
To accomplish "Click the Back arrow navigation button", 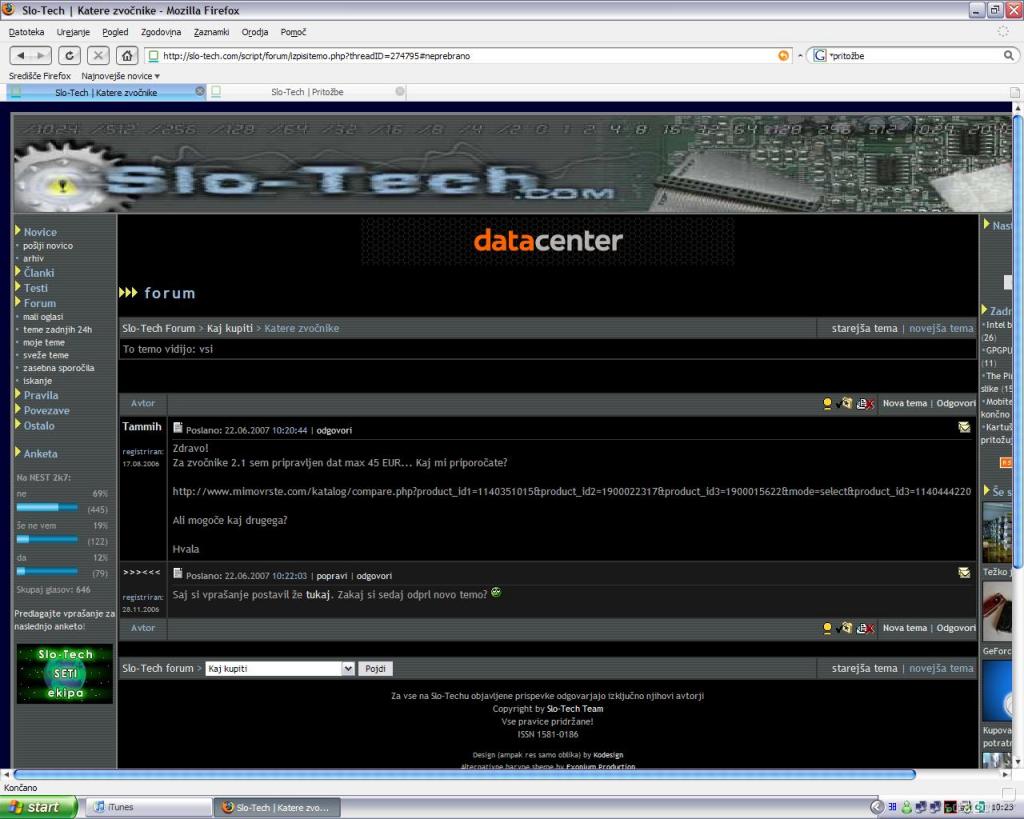I will (x=21, y=56).
